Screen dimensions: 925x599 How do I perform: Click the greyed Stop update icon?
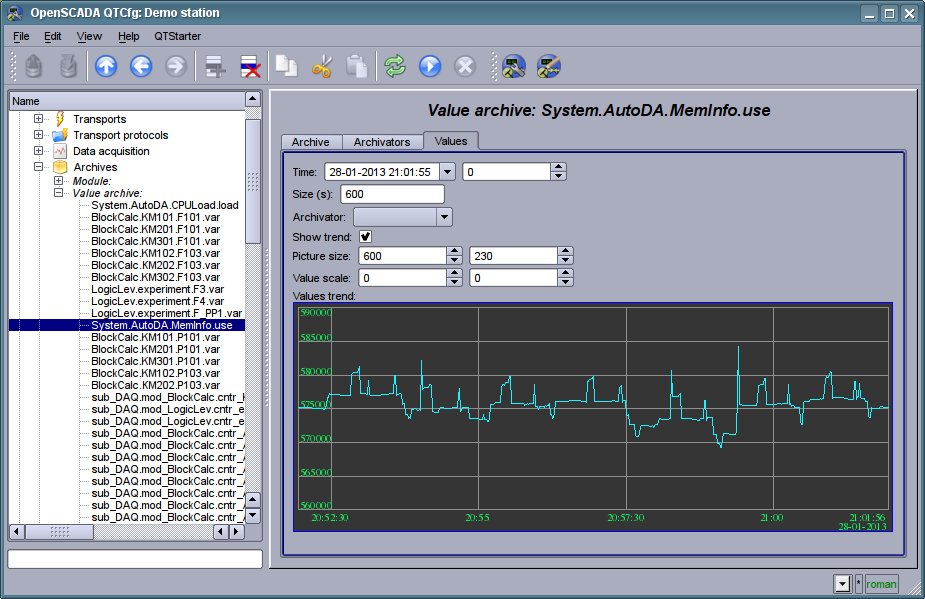pos(465,66)
